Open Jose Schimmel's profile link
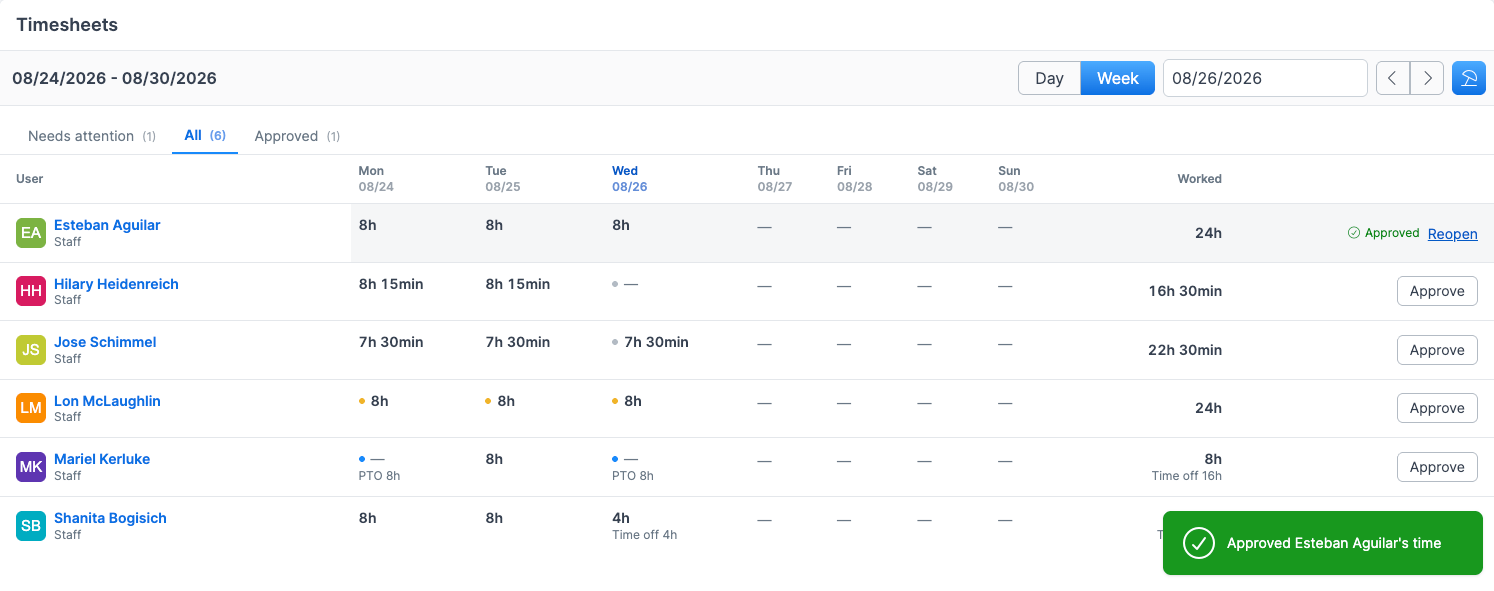This screenshot has width=1494, height=591. (105, 342)
